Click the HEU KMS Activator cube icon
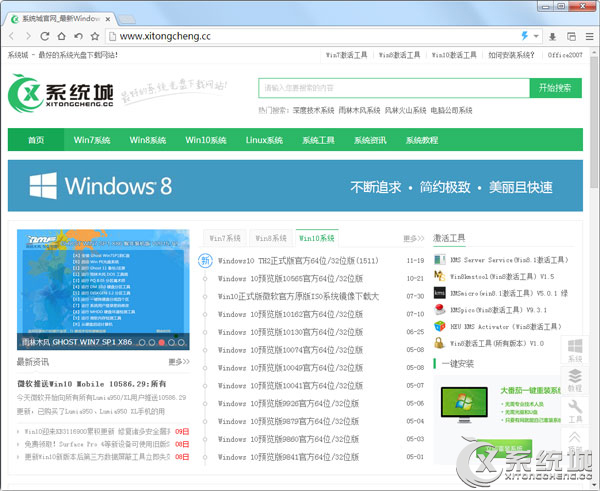This screenshot has height=491, width=600. coord(440,326)
